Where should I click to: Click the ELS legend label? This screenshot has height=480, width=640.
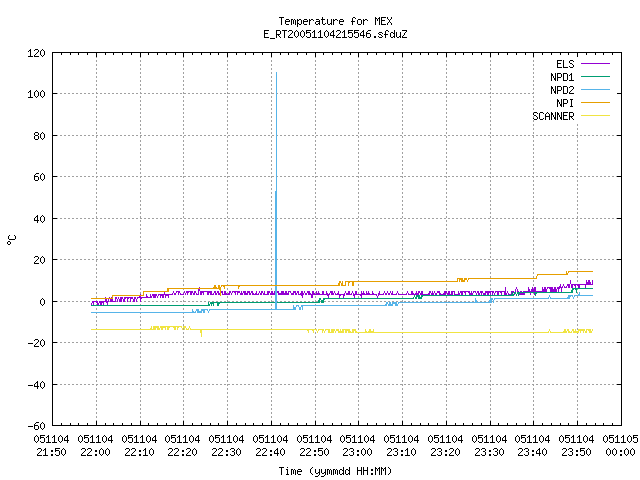pos(565,64)
